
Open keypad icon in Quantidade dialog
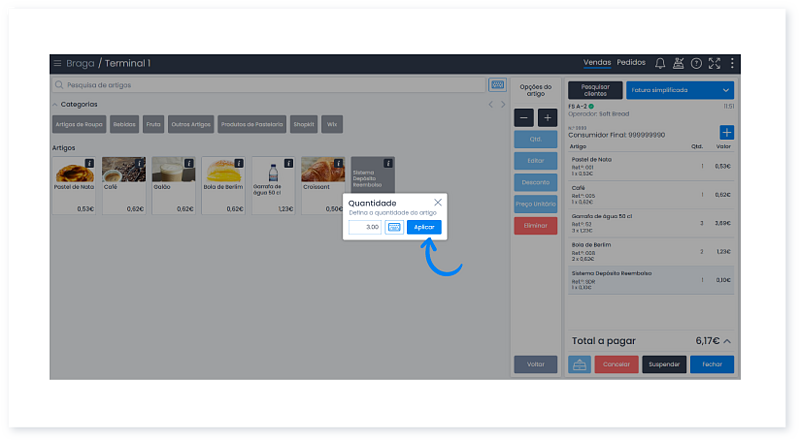pyautogui.click(x=394, y=227)
